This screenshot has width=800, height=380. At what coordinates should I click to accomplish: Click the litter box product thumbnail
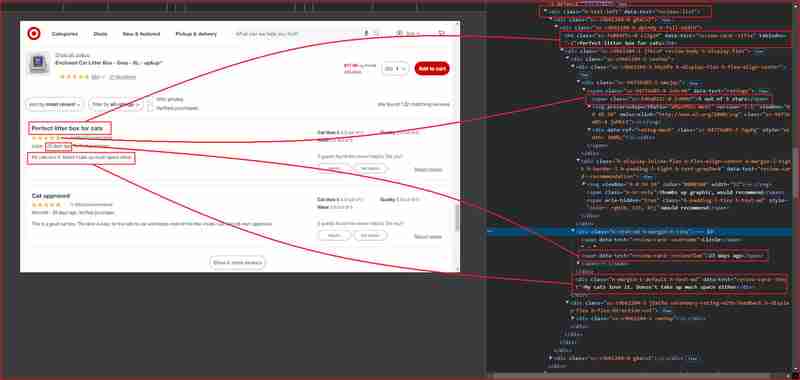(38, 64)
